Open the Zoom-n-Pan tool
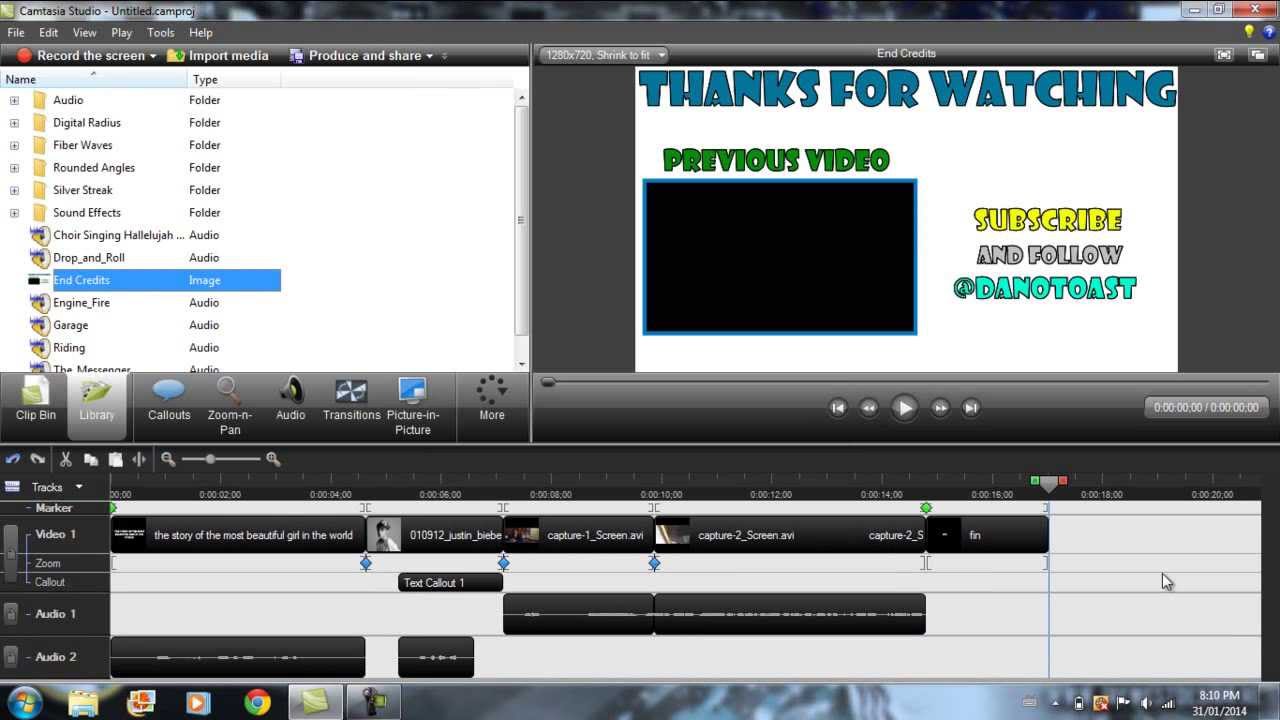 tap(230, 406)
